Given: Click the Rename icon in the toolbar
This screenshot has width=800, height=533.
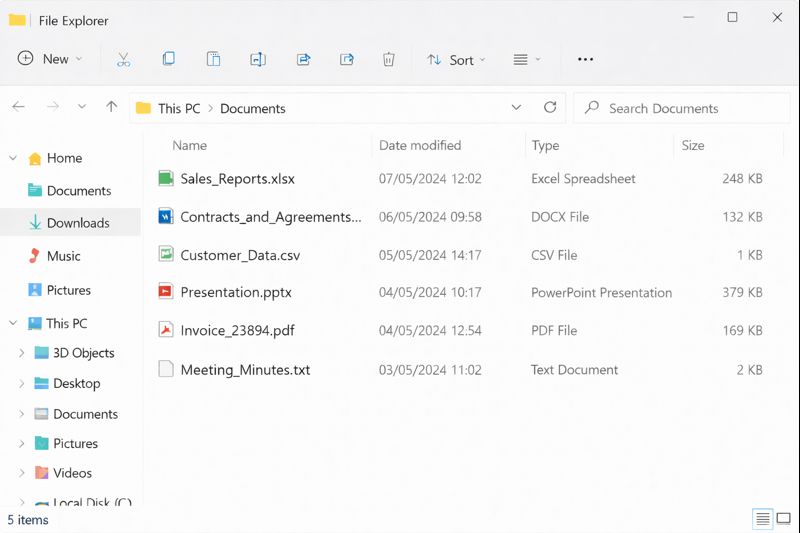Looking at the screenshot, I should click(258, 60).
